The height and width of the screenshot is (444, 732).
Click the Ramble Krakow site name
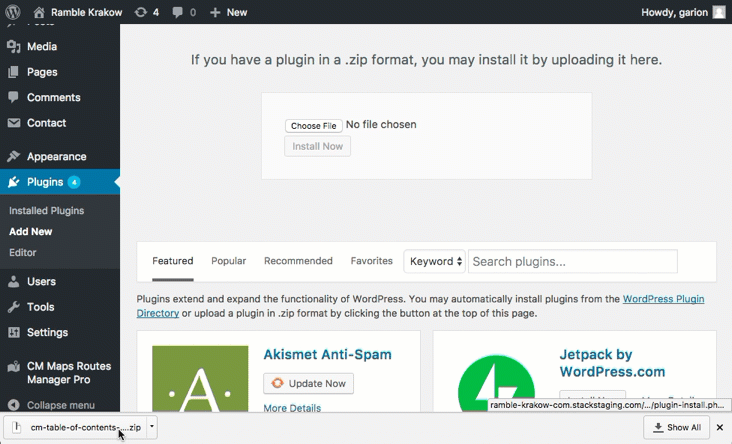click(86, 13)
